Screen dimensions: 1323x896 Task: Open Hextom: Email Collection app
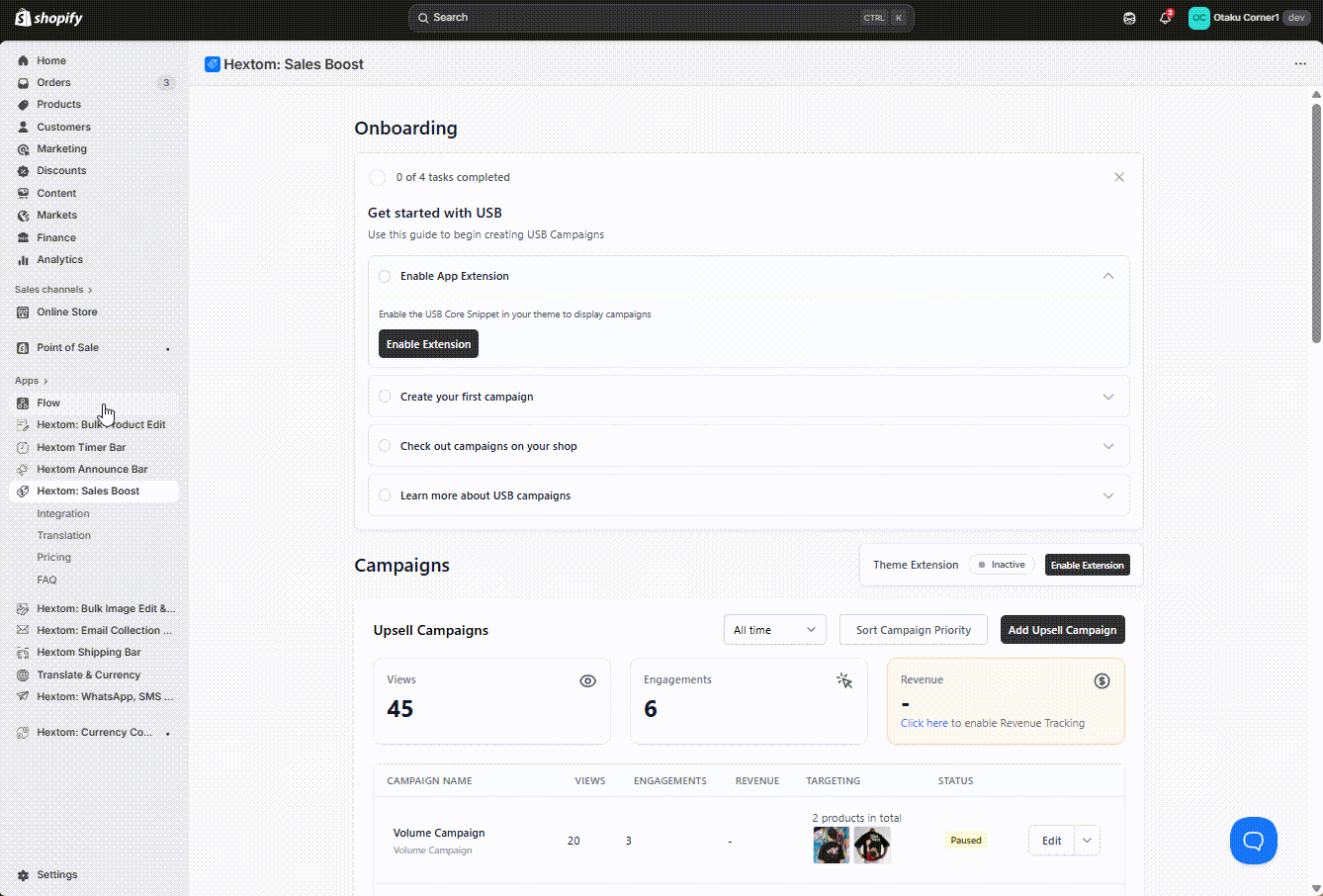[94, 631]
